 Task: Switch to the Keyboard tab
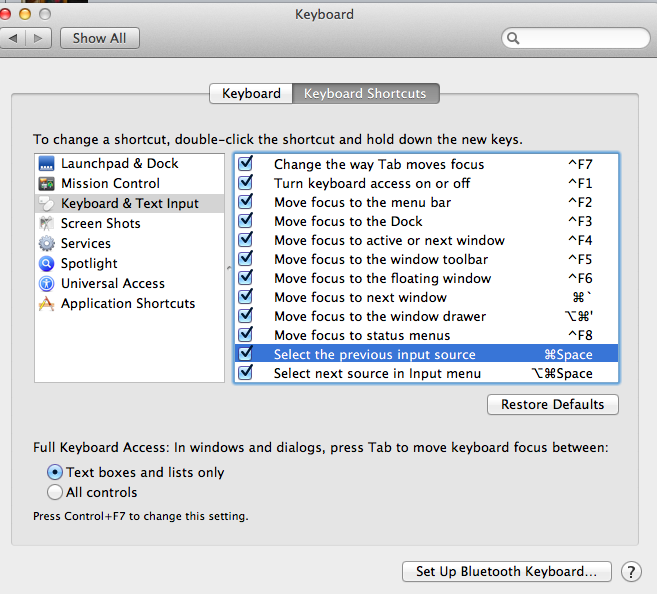(x=251, y=94)
